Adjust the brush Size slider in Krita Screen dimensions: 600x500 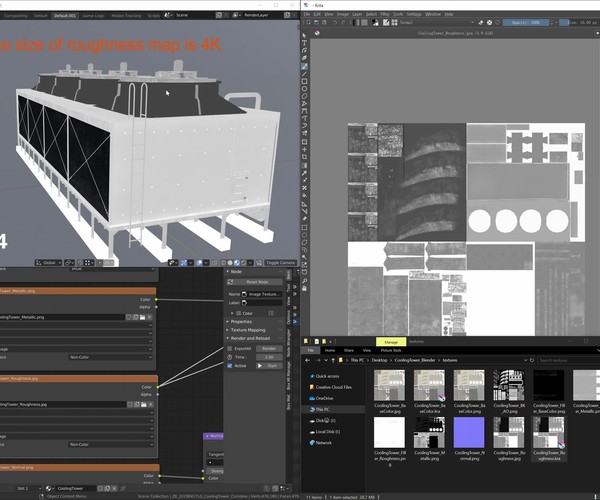point(580,23)
